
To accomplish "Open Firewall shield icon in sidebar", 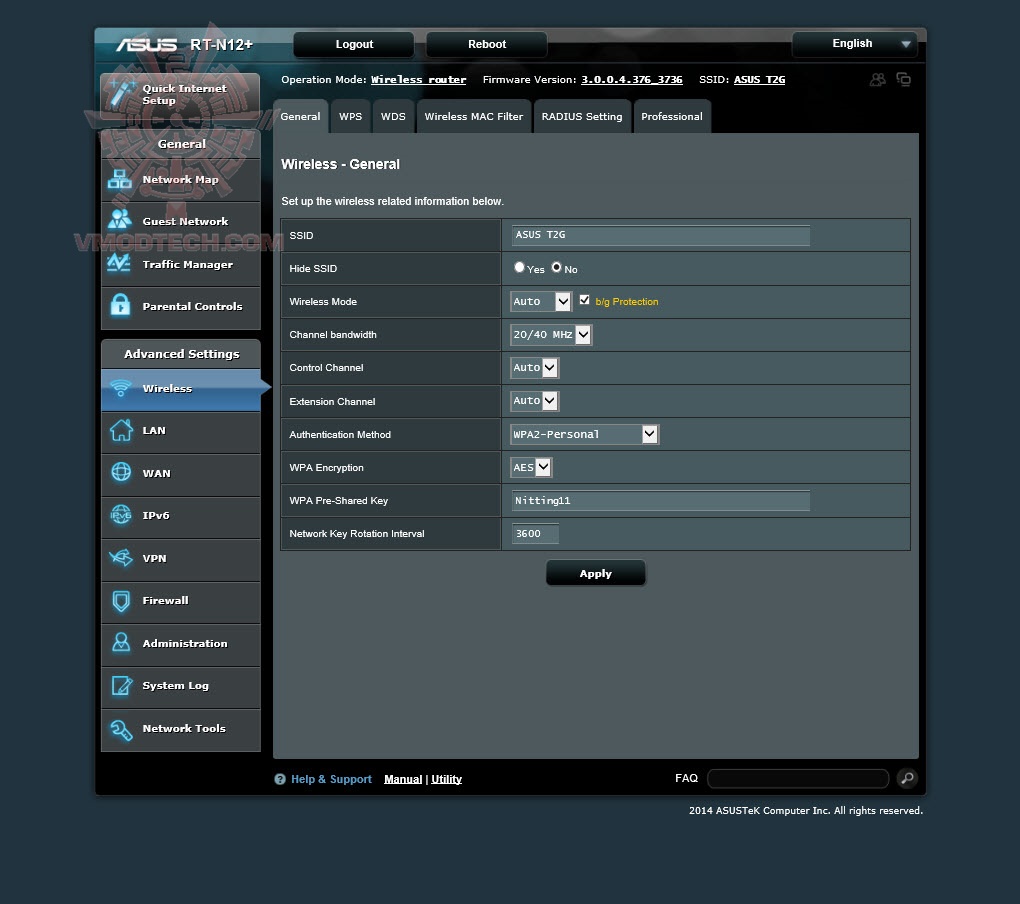I will 121,601.
